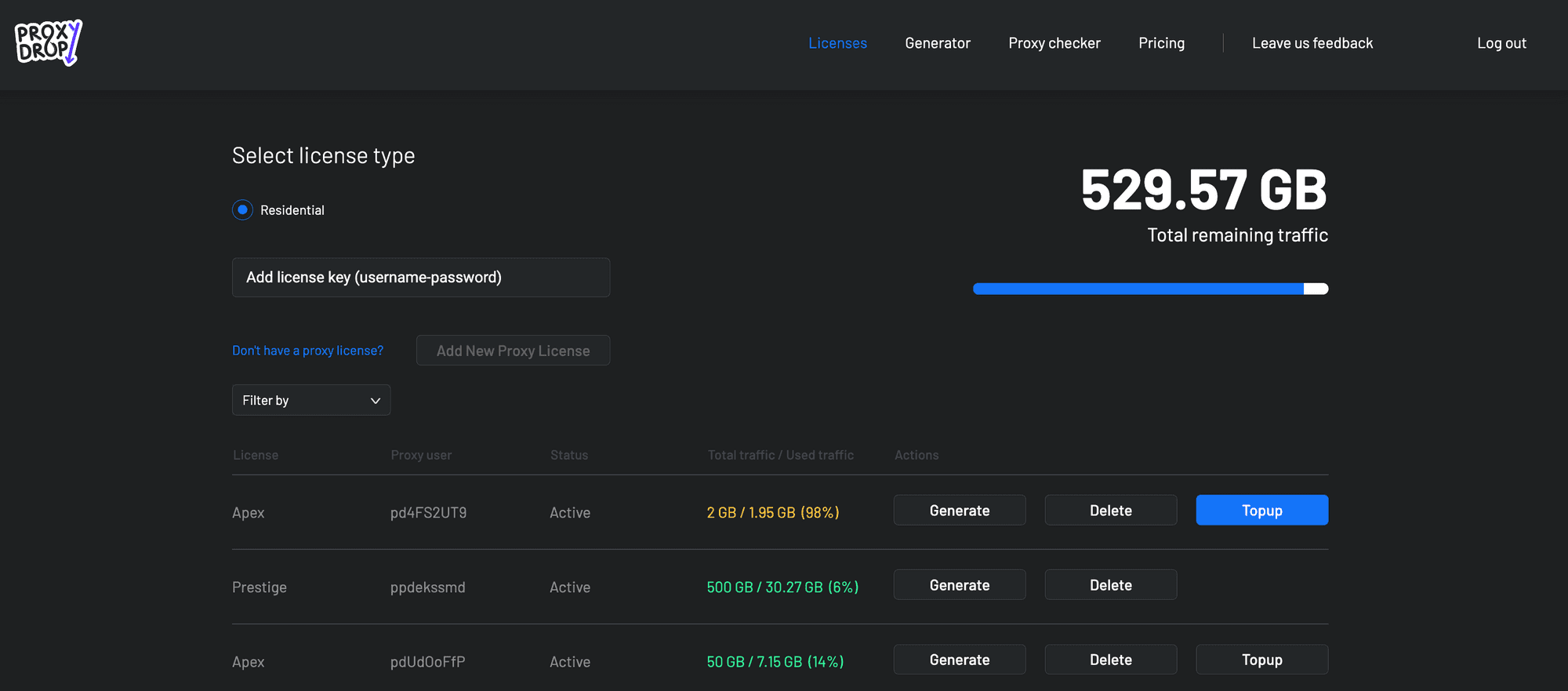Image resolution: width=1568 pixels, height=691 pixels.
Task: Click the 2 GB / 1.95 GB (98%) value
Action: point(773,513)
